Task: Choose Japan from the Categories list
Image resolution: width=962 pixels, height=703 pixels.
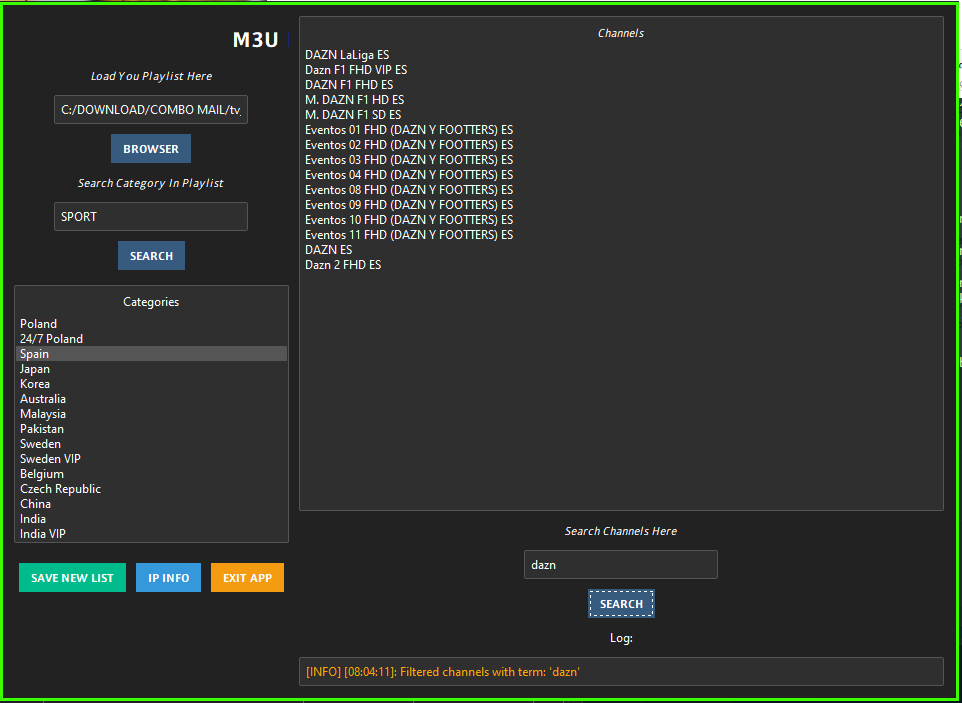Action: click(x=152, y=369)
